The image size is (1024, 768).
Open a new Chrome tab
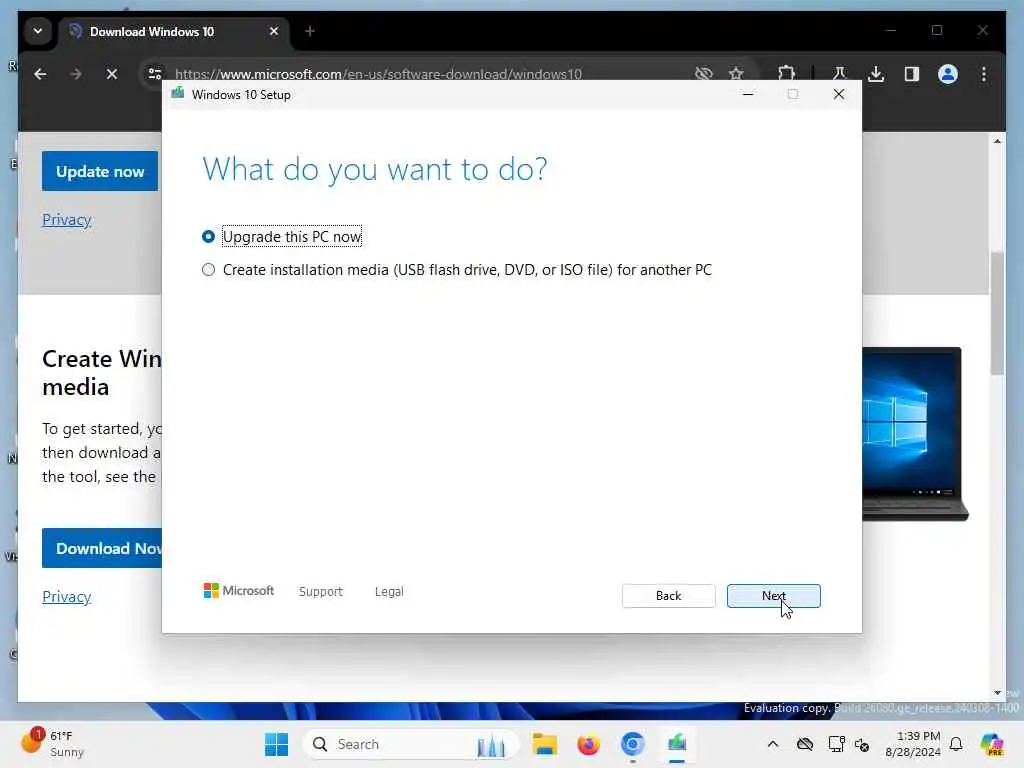[310, 31]
